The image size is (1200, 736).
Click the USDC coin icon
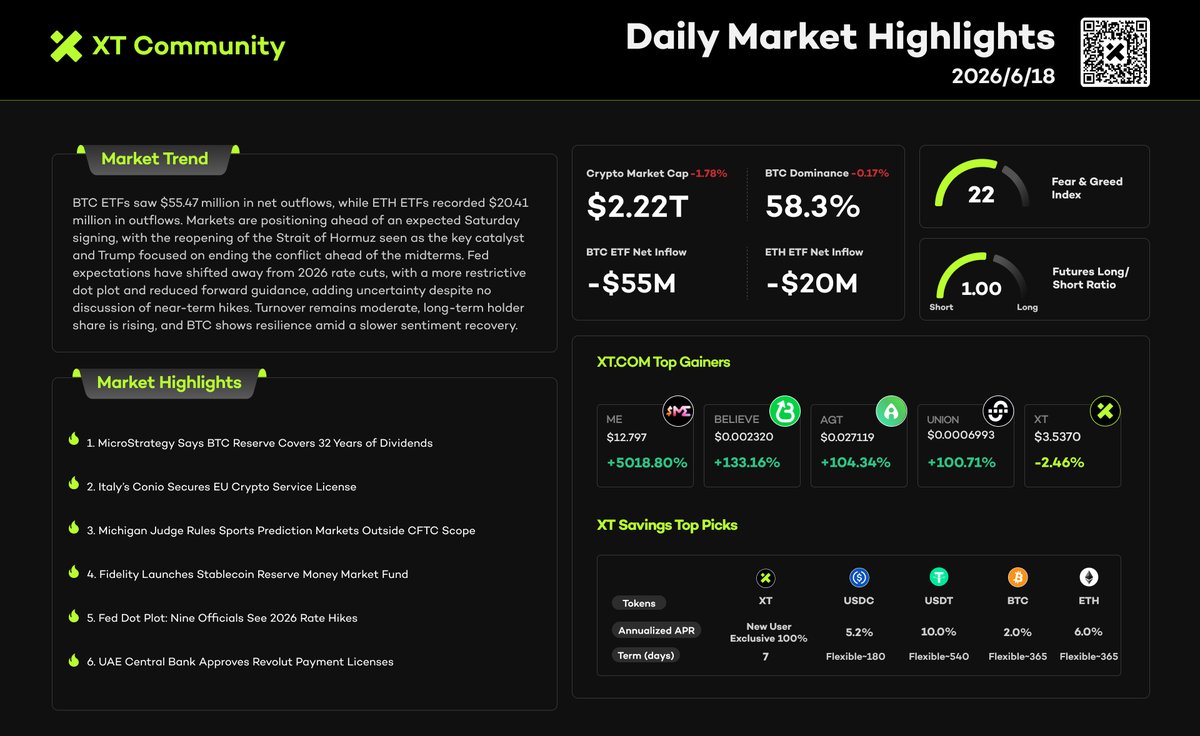[x=858, y=578]
